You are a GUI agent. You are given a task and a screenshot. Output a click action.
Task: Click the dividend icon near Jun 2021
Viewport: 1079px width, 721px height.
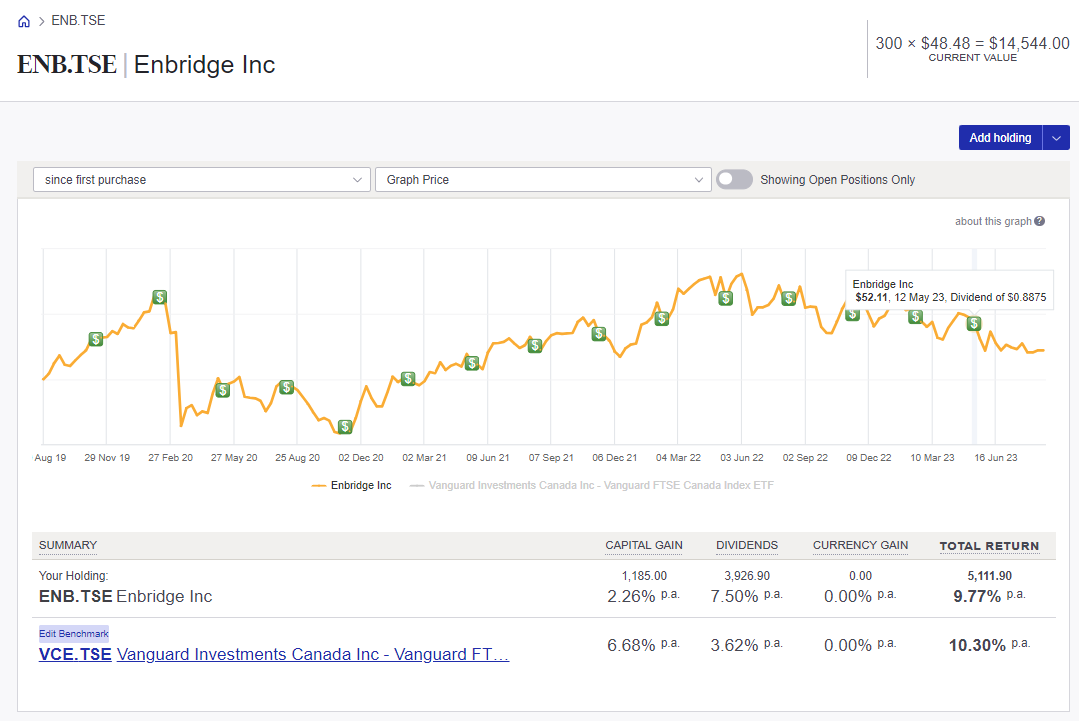pos(471,363)
